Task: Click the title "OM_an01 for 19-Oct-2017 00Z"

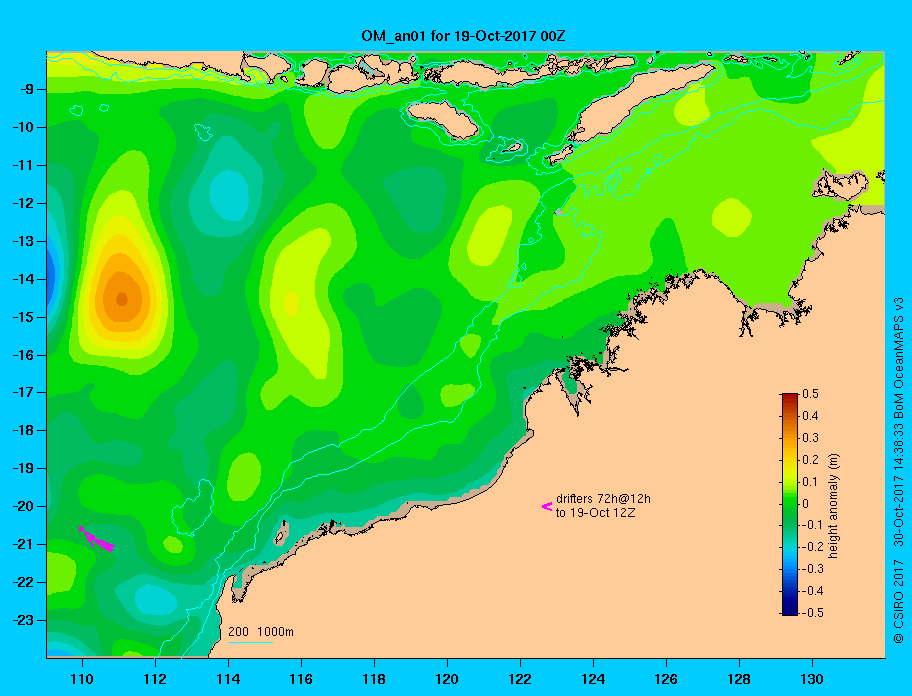Action: pos(463,36)
